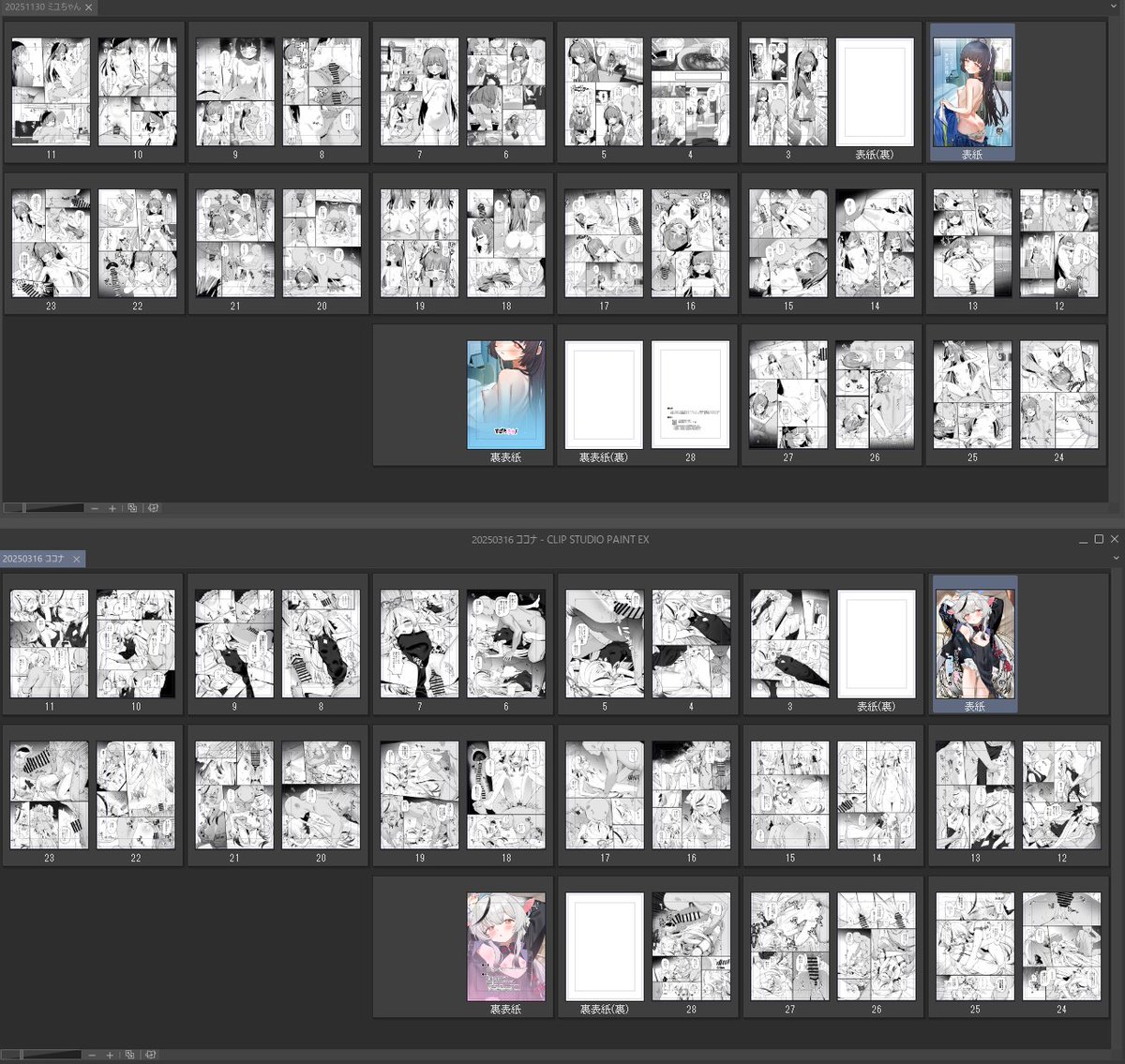This screenshot has width=1125, height=1064.
Task: Click page label "25" in ココナ window
Action: pos(975,1010)
